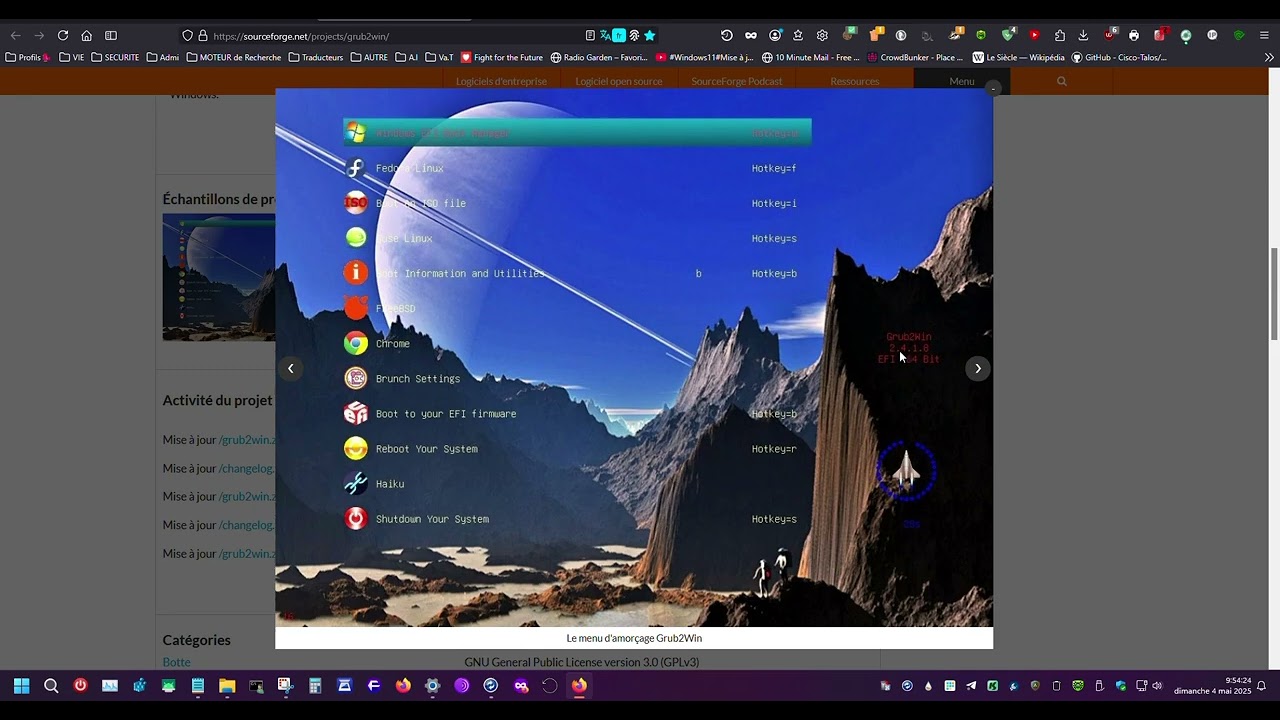Open the AUTRE bookmark folder
1280x720 pixels.
[369, 57]
